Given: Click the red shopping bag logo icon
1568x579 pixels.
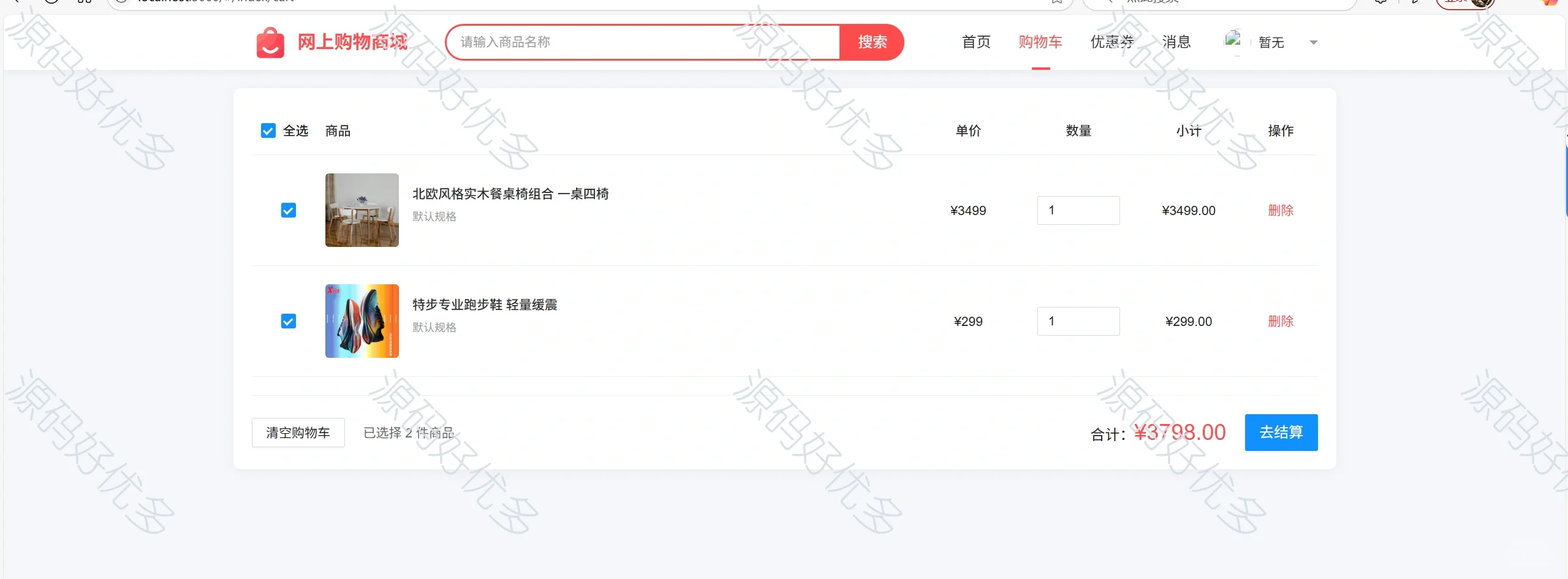Looking at the screenshot, I should 270,42.
